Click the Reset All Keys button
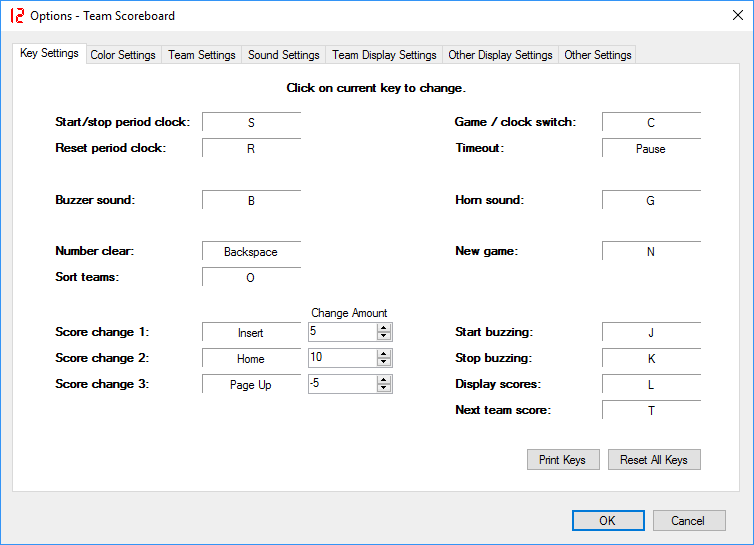The height and width of the screenshot is (545, 754). [654, 460]
